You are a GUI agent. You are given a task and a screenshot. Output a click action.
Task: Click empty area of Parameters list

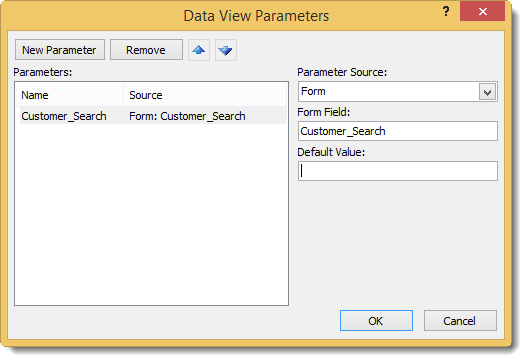(x=151, y=215)
